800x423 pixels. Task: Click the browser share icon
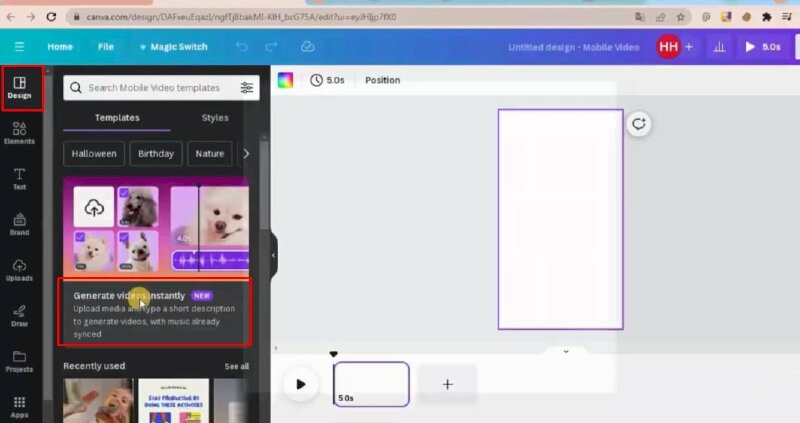pyautogui.click(x=660, y=17)
